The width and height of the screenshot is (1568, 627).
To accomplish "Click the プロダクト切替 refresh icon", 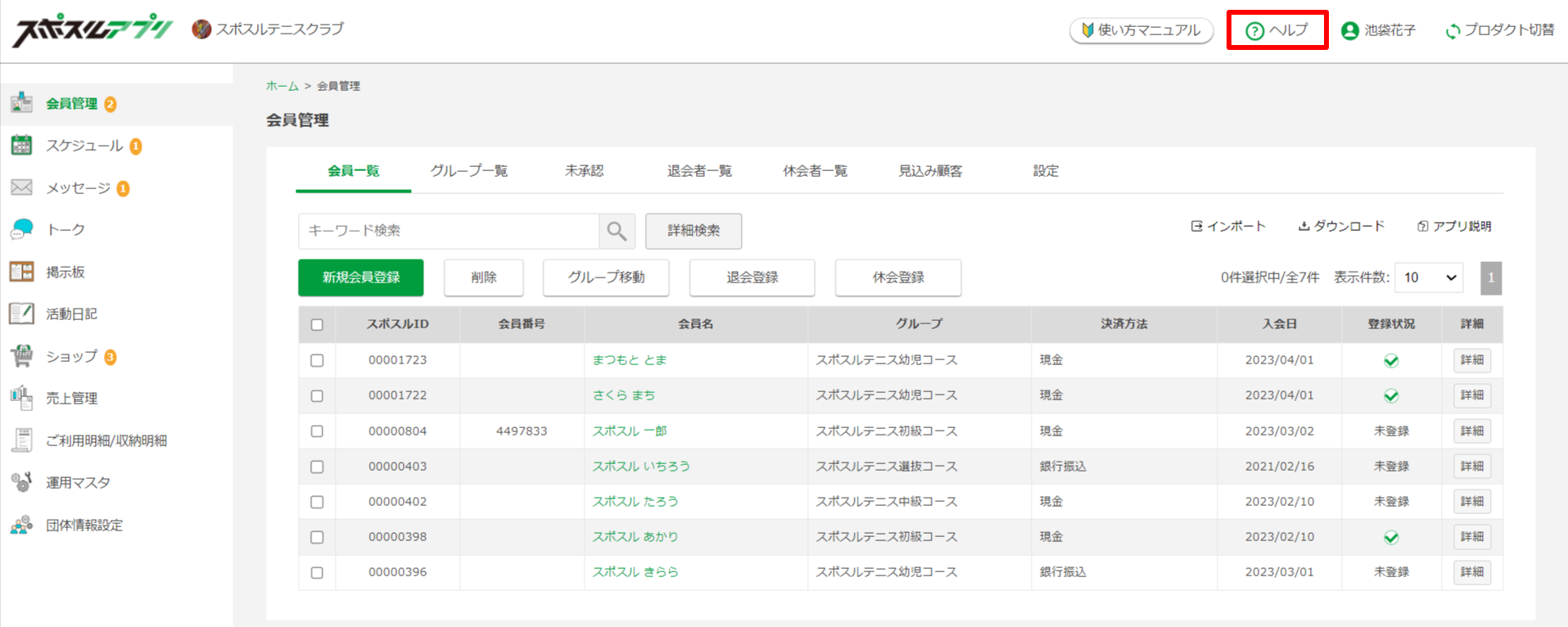I will (1453, 31).
